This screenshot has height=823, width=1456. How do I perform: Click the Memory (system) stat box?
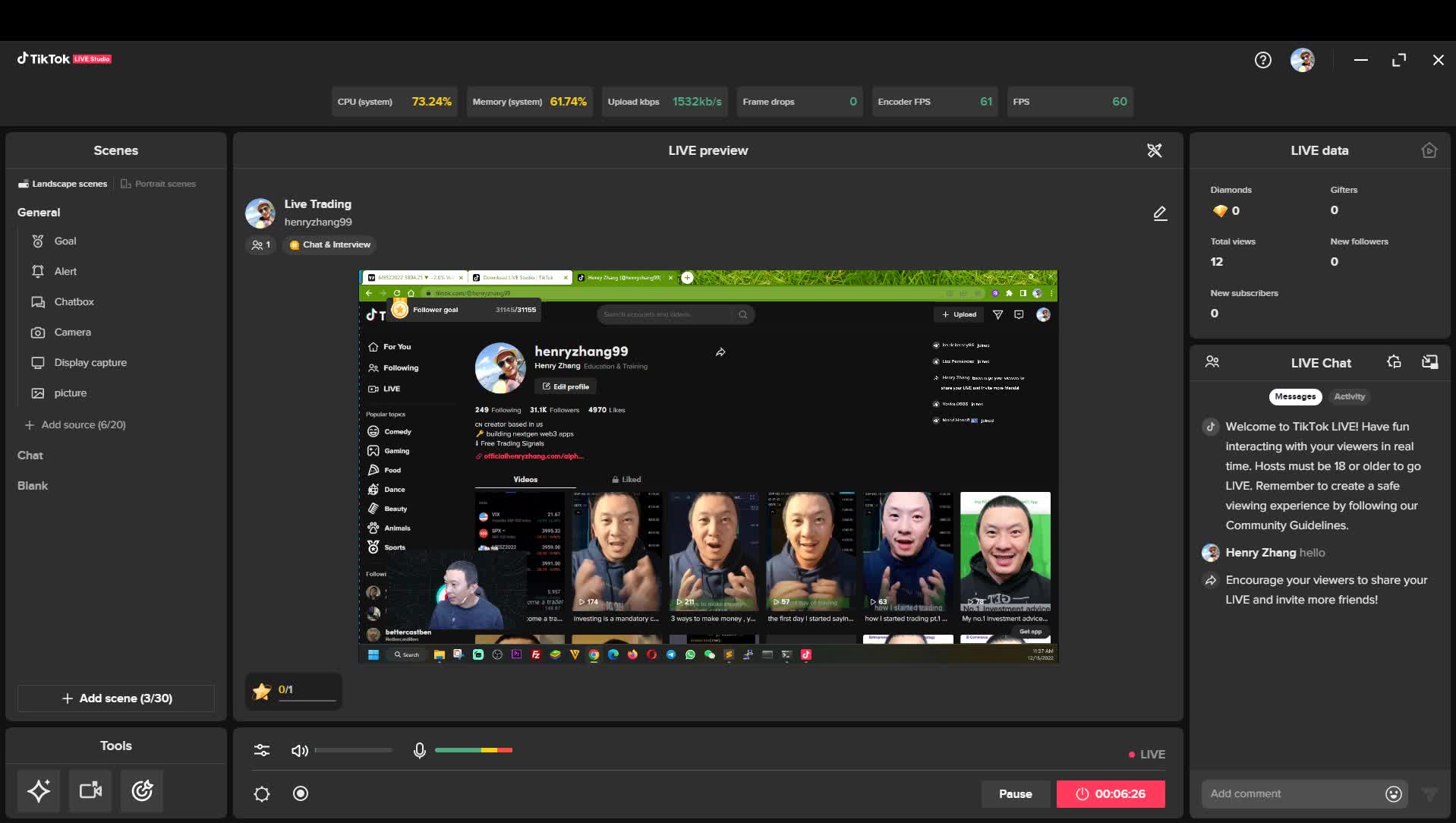click(x=530, y=102)
